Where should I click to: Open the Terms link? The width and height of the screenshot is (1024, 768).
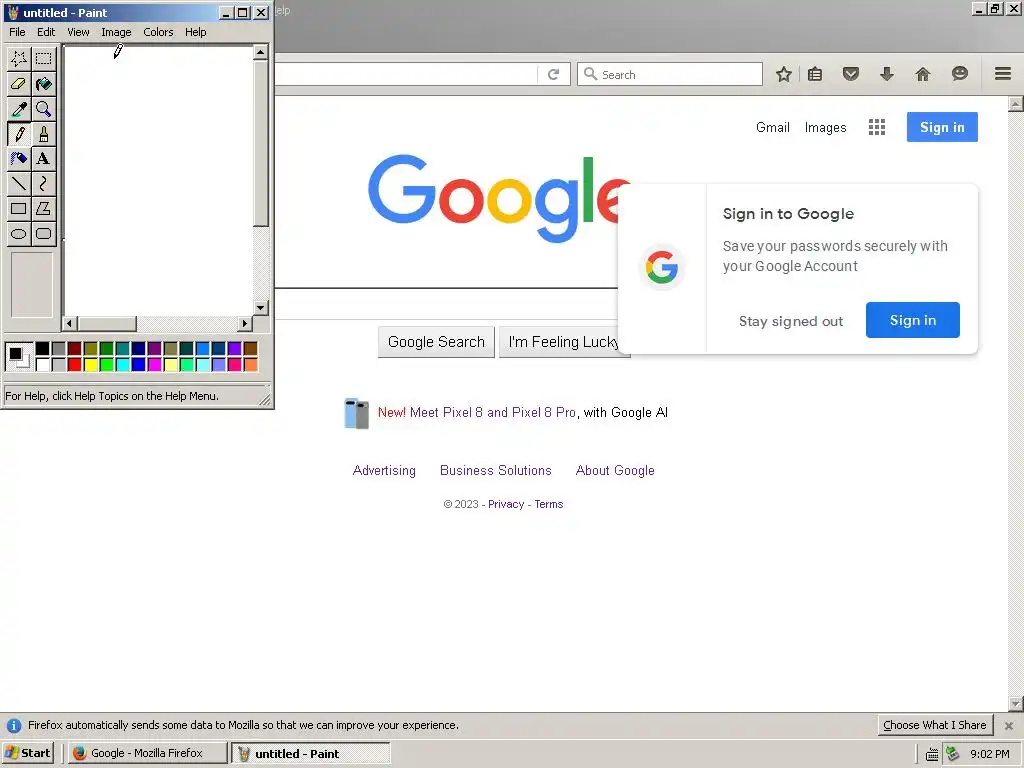coord(549,504)
